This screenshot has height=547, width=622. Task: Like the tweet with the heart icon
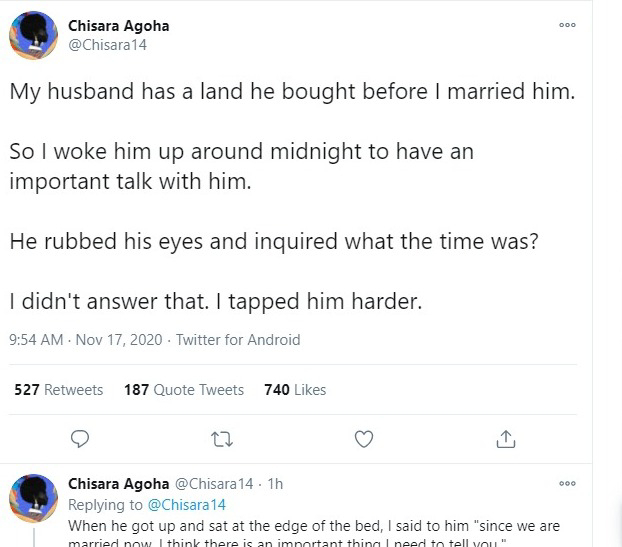pyautogui.click(x=364, y=439)
